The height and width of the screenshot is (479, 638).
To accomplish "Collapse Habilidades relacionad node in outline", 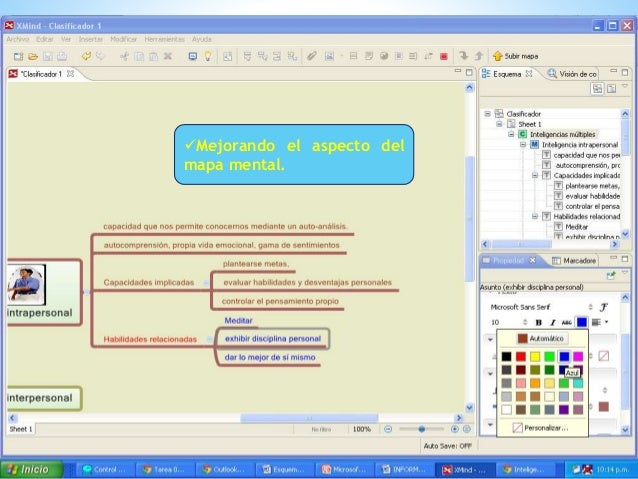I will tap(535, 217).
